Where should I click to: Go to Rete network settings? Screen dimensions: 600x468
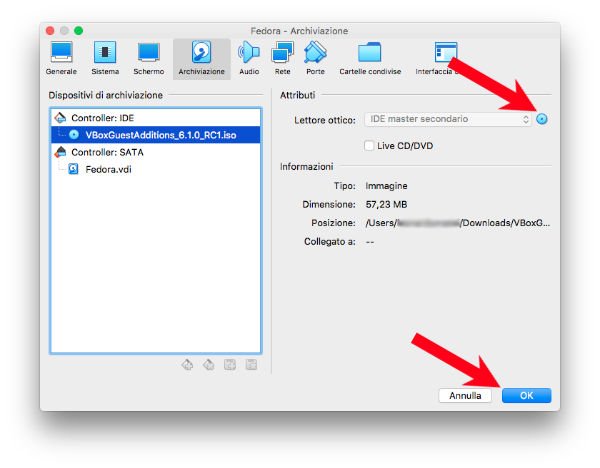point(282,59)
